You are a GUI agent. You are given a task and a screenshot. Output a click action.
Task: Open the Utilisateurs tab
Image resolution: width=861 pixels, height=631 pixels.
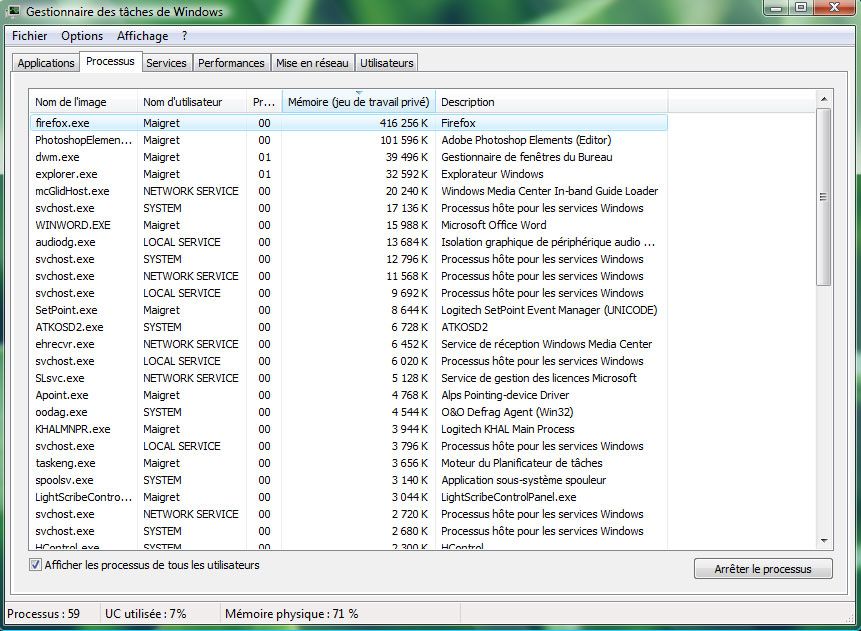click(387, 63)
